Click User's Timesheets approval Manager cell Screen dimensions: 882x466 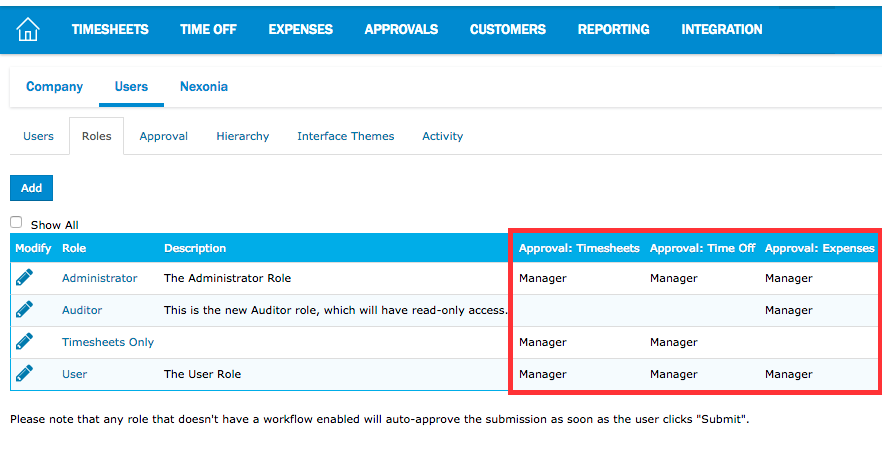(543, 374)
